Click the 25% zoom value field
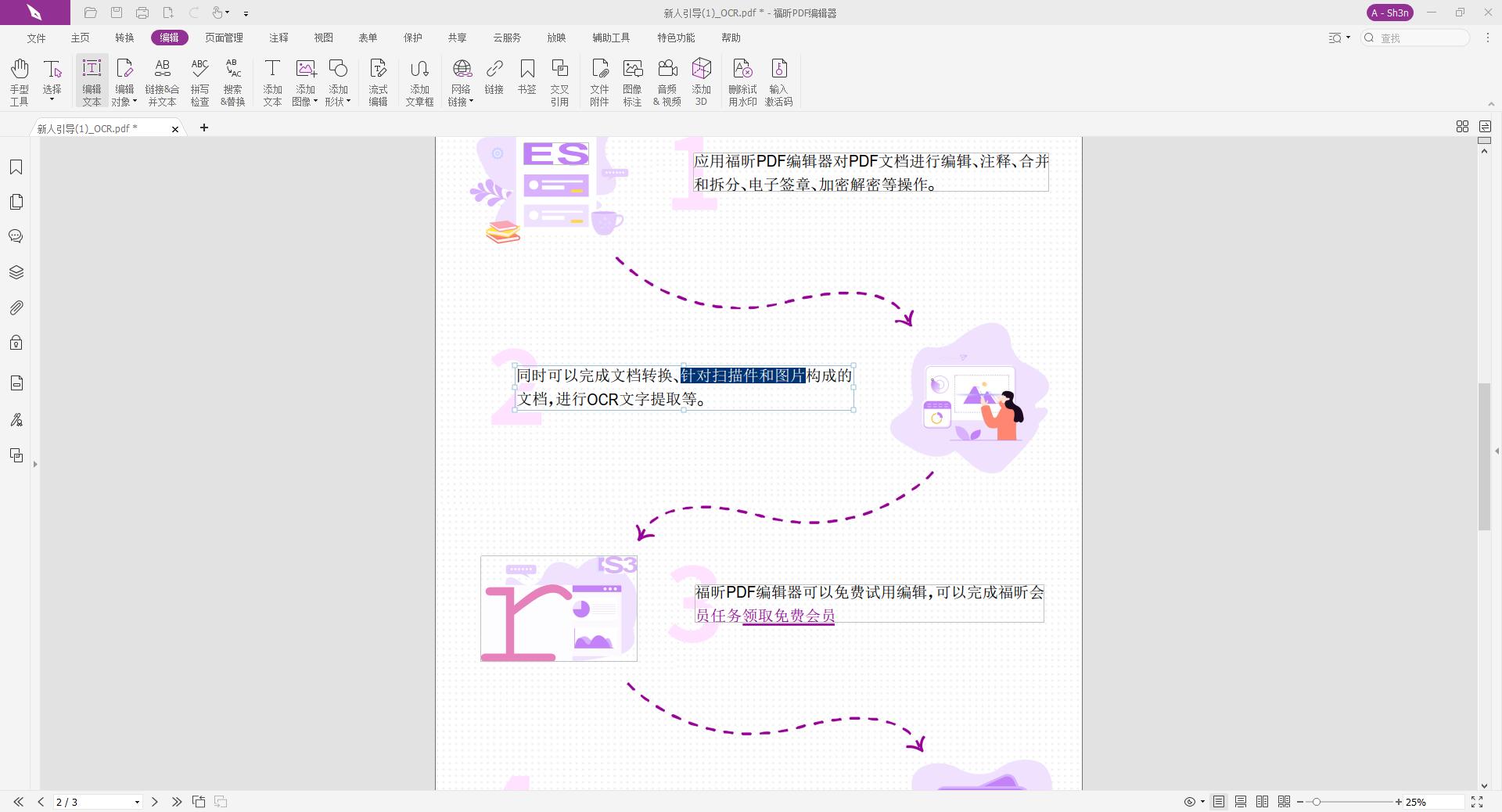 click(1416, 802)
